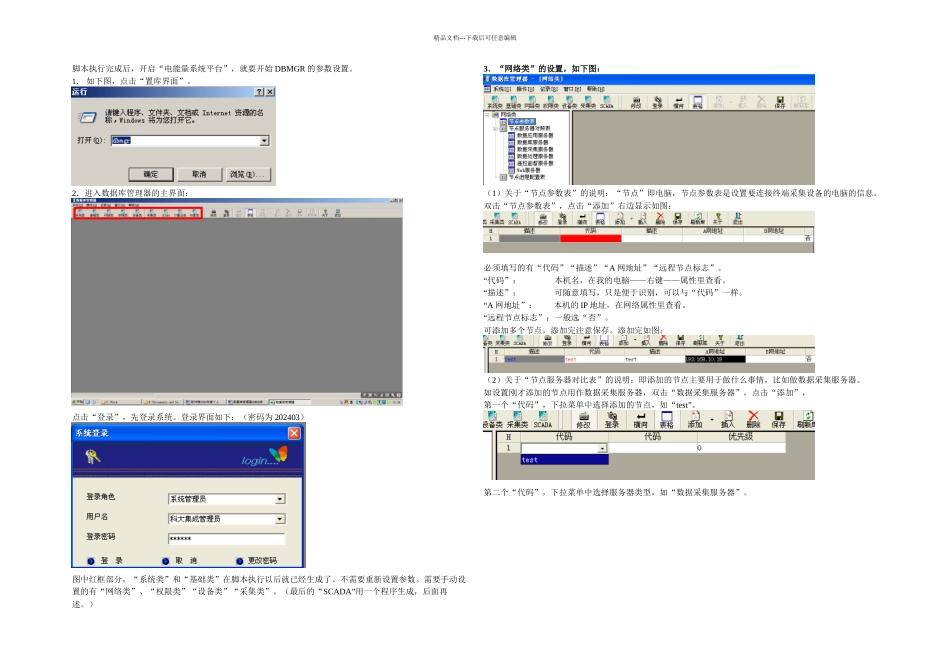Select 数据采集服务器 in the tree
This screenshot has width=950, height=672.
(x=535, y=149)
